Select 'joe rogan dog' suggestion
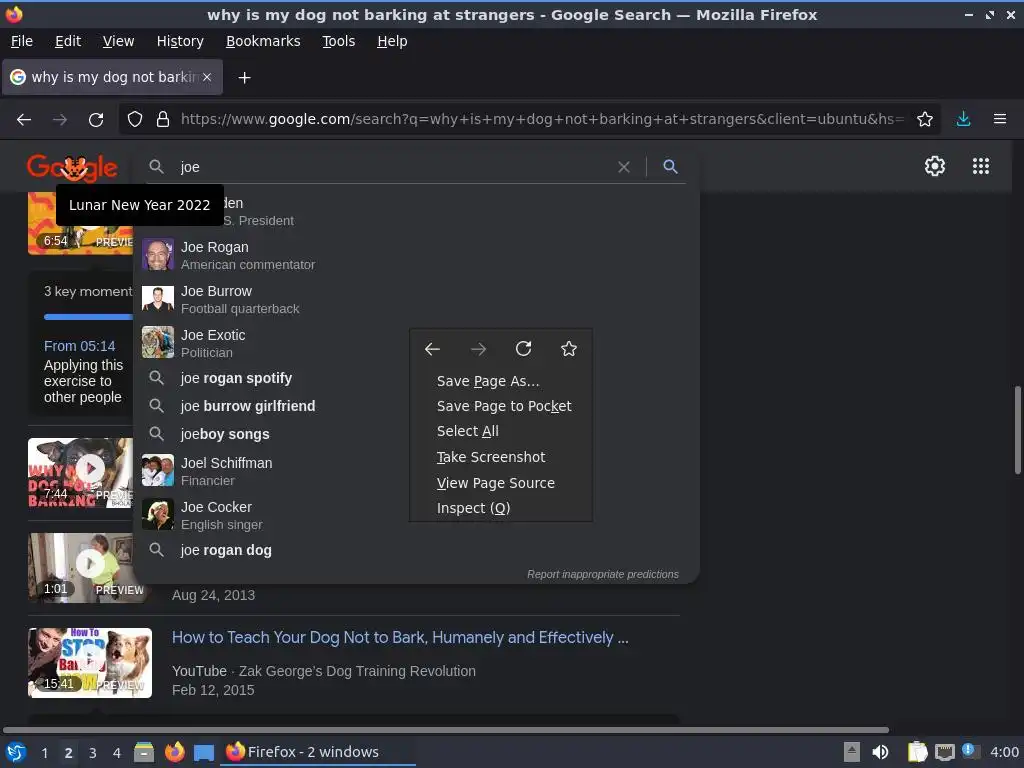This screenshot has width=1024, height=768. click(x=415, y=551)
